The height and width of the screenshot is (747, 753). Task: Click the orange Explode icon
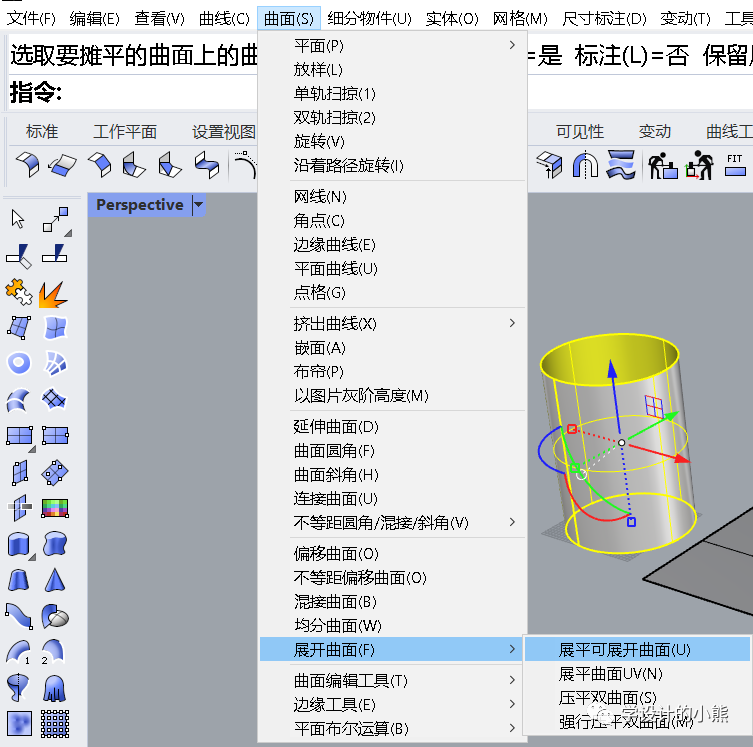pos(53,294)
